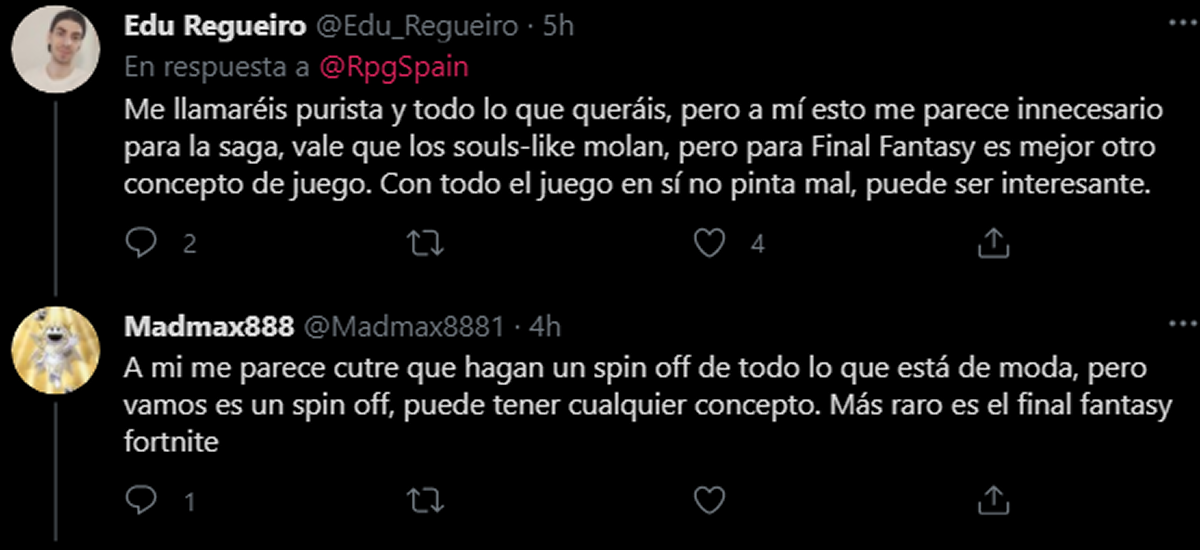The width and height of the screenshot is (1200, 550).
Task: Open the 5h timestamp on Edu's tweet
Action: (558, 27)
